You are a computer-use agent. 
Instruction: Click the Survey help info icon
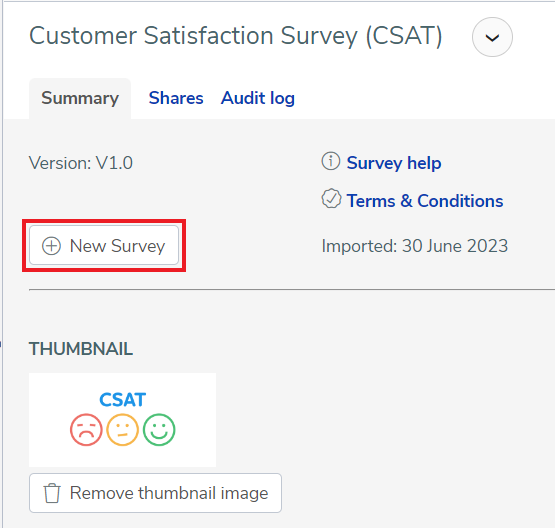(331, 161)
